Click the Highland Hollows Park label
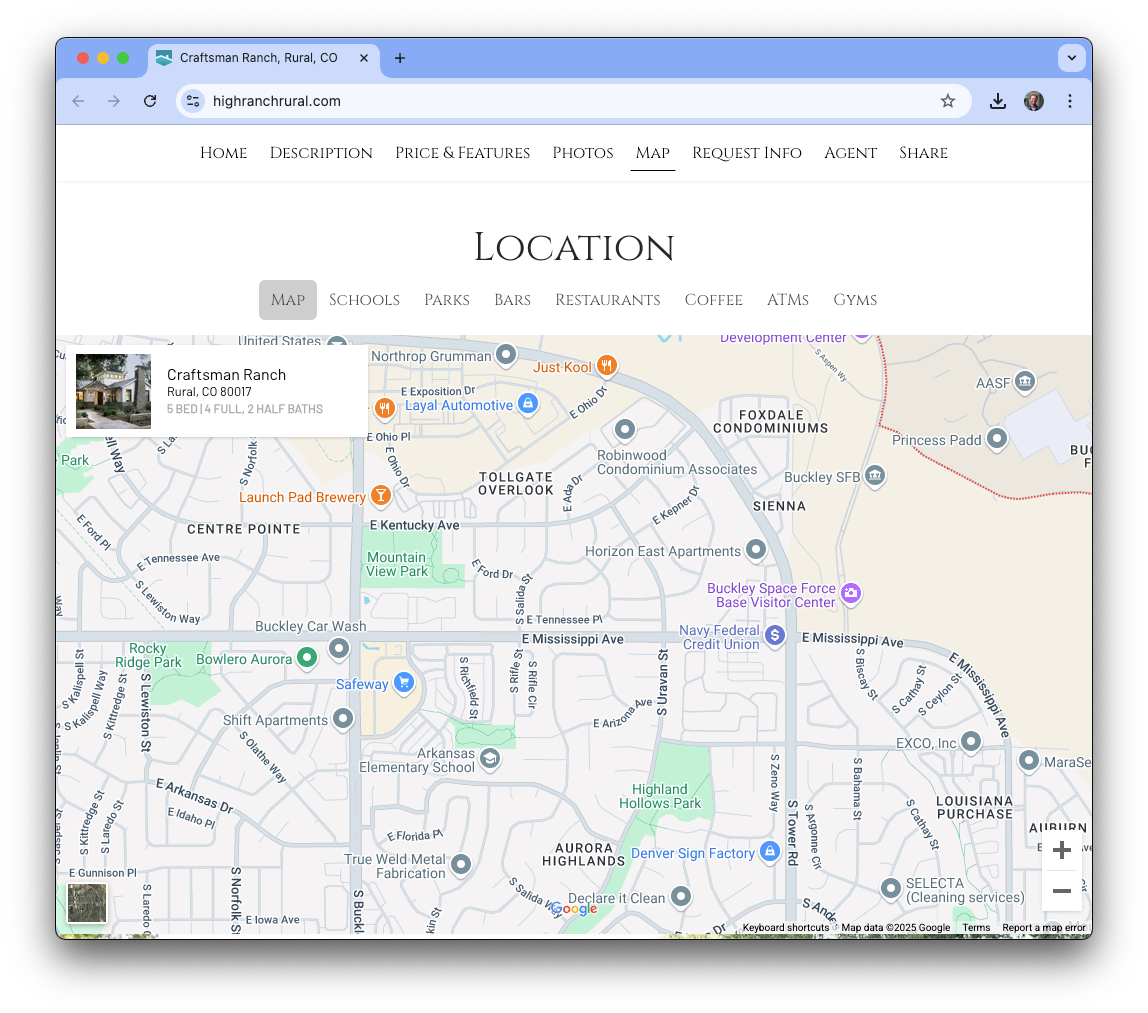 coord(660,796)
